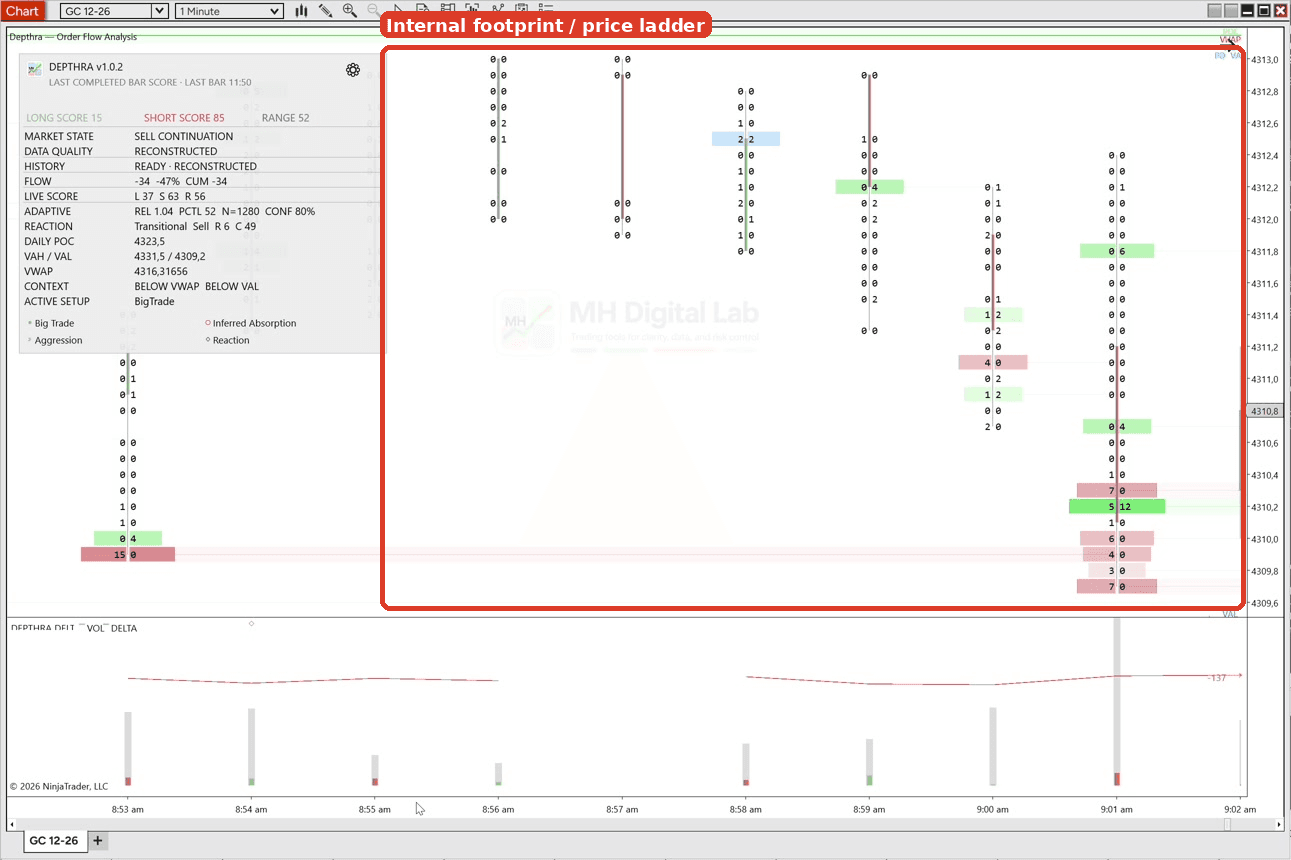
Task: Click the horizontal scrollbar thumb
Action: (x=1229, y=824)
